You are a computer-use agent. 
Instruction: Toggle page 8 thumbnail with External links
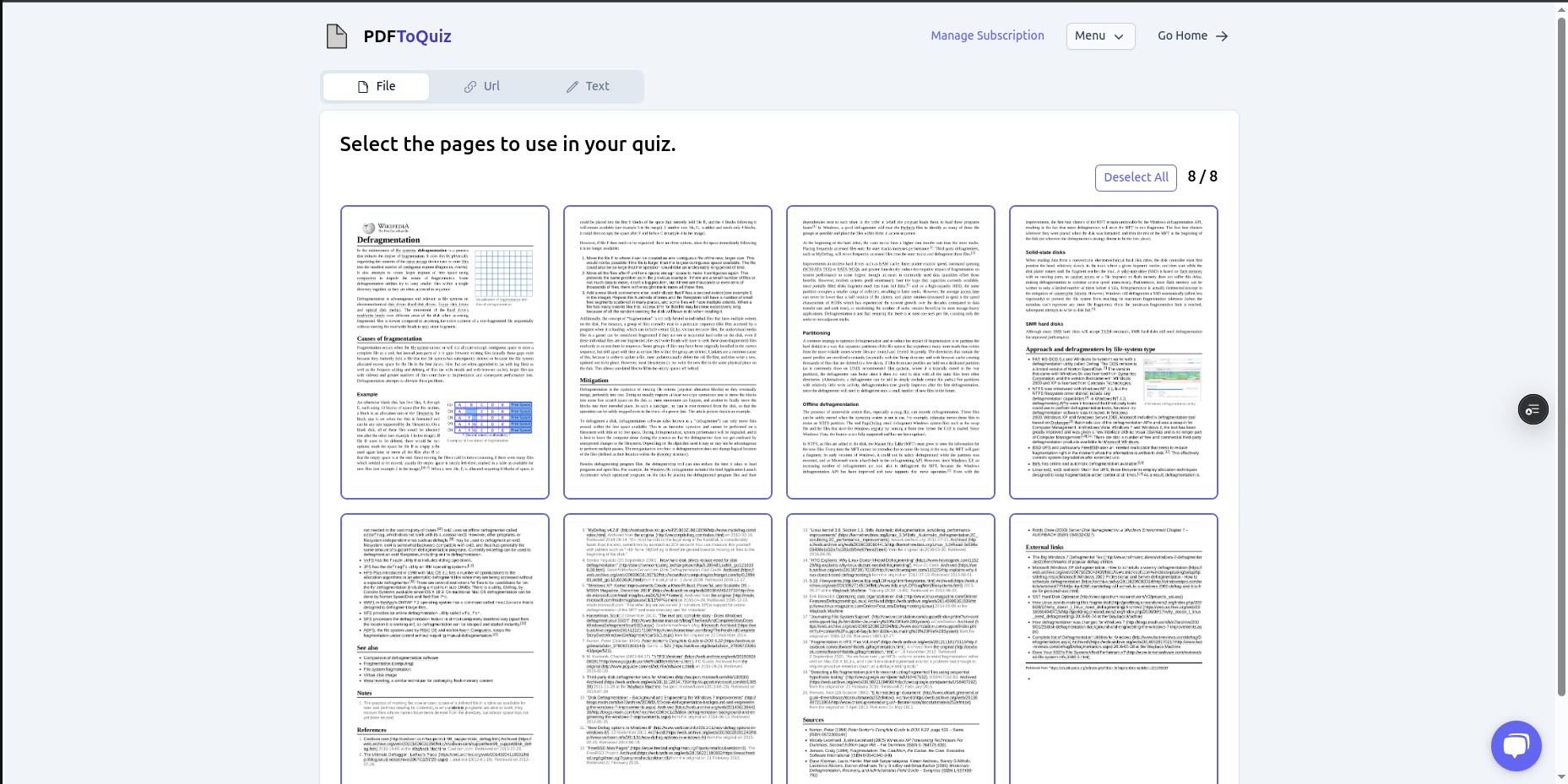click(1114, 649)
